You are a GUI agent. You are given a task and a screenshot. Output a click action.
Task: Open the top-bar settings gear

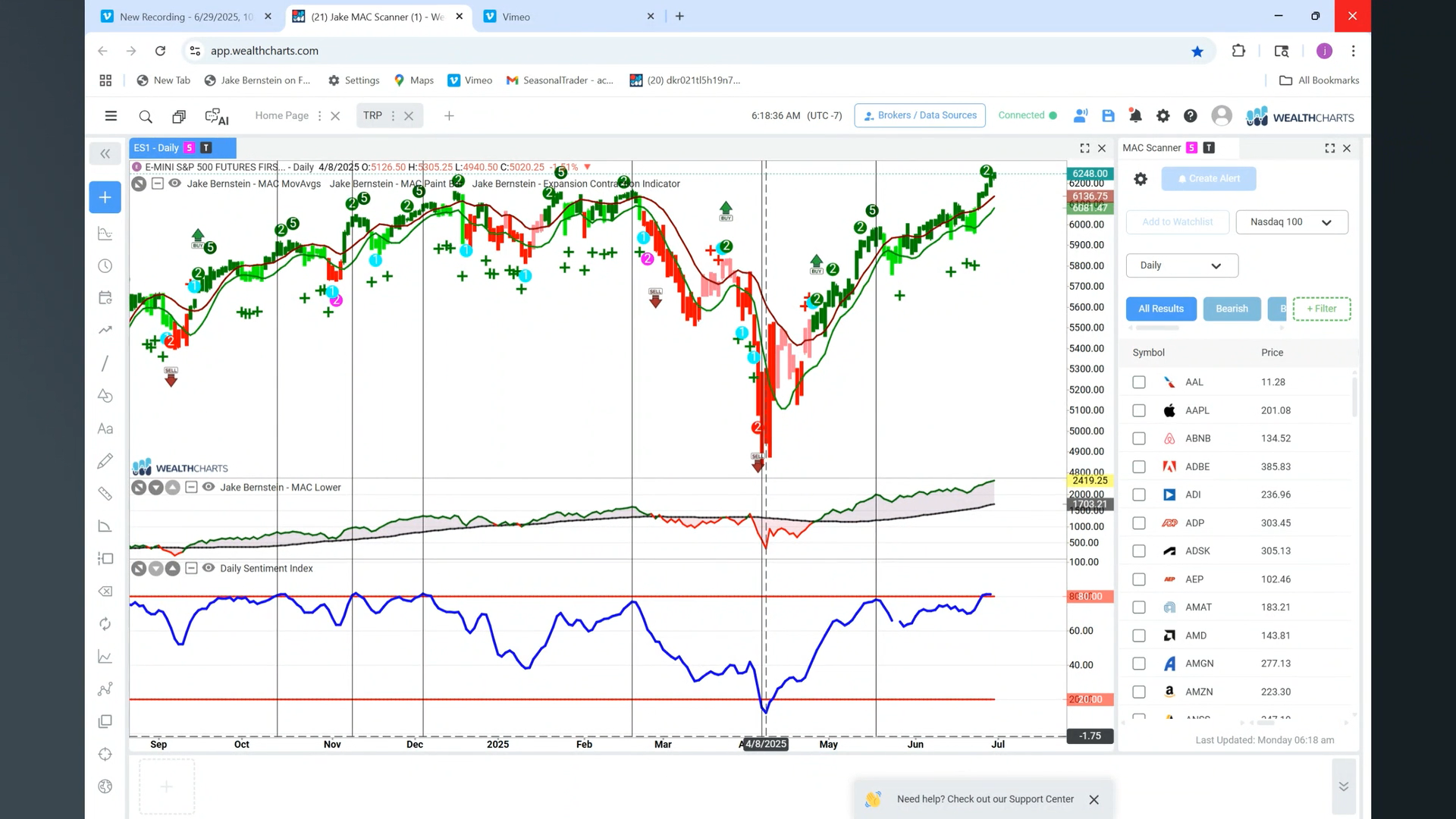tap(1163, 116)
